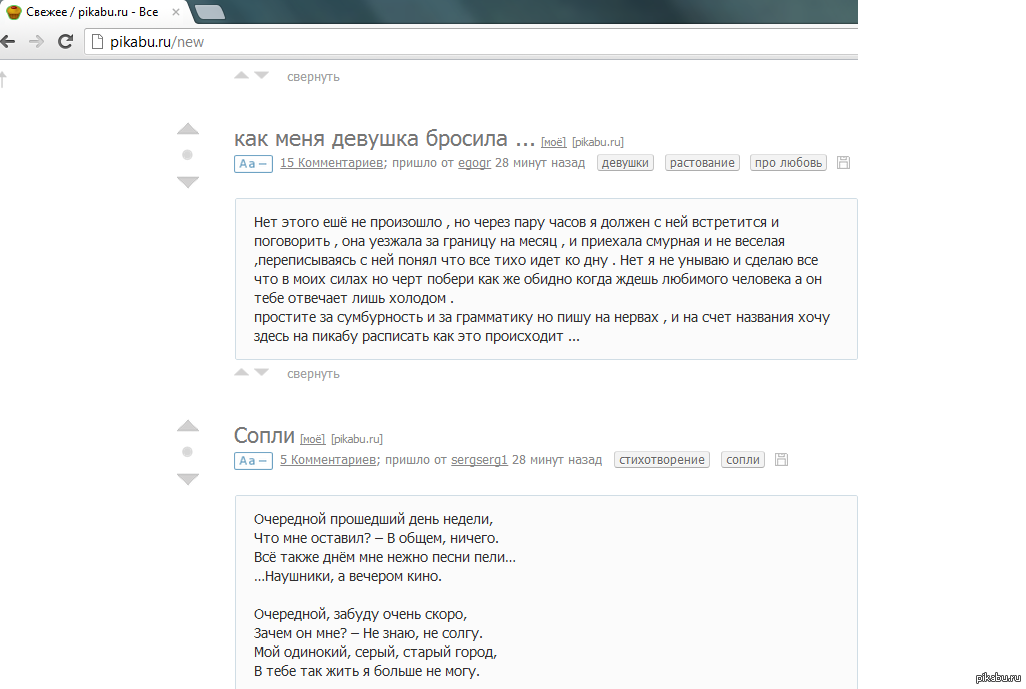Screen dimensions: 1026x689
Task: Open the profile of author sergserg1
Action: point(479,460)
